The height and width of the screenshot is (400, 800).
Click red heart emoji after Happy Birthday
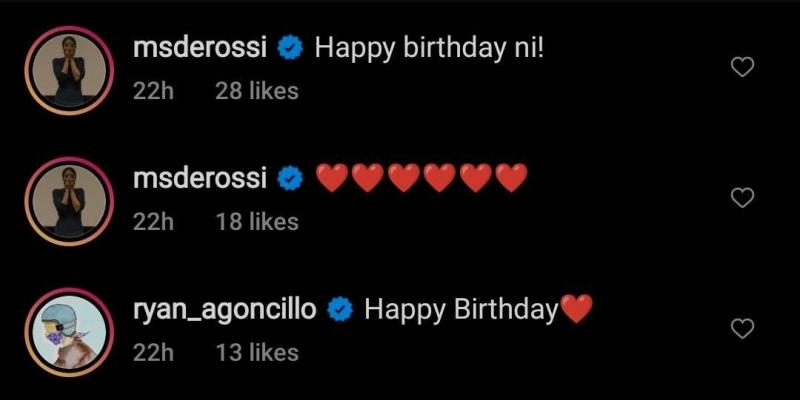(577, 309)
